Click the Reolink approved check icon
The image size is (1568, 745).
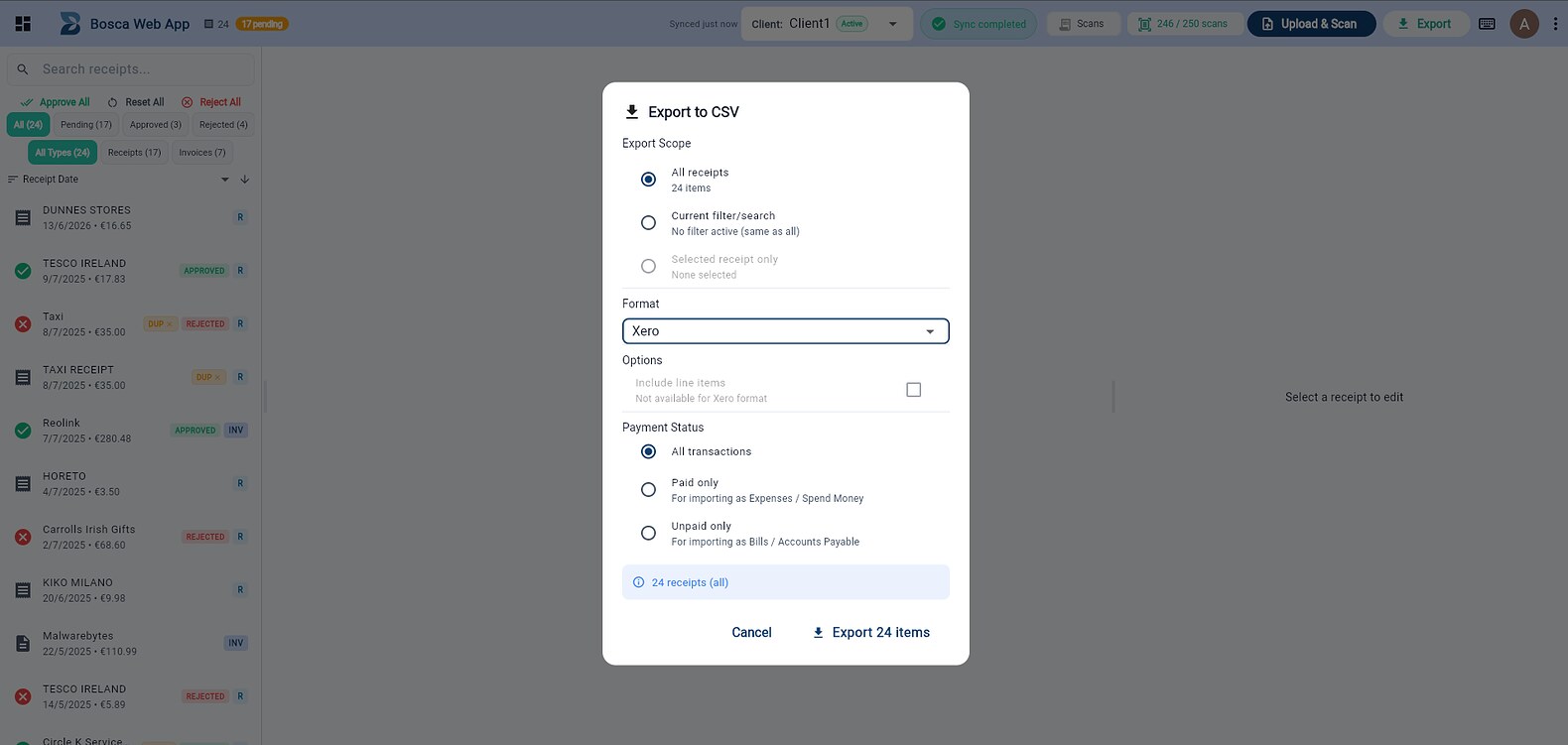tap(23, 431)
